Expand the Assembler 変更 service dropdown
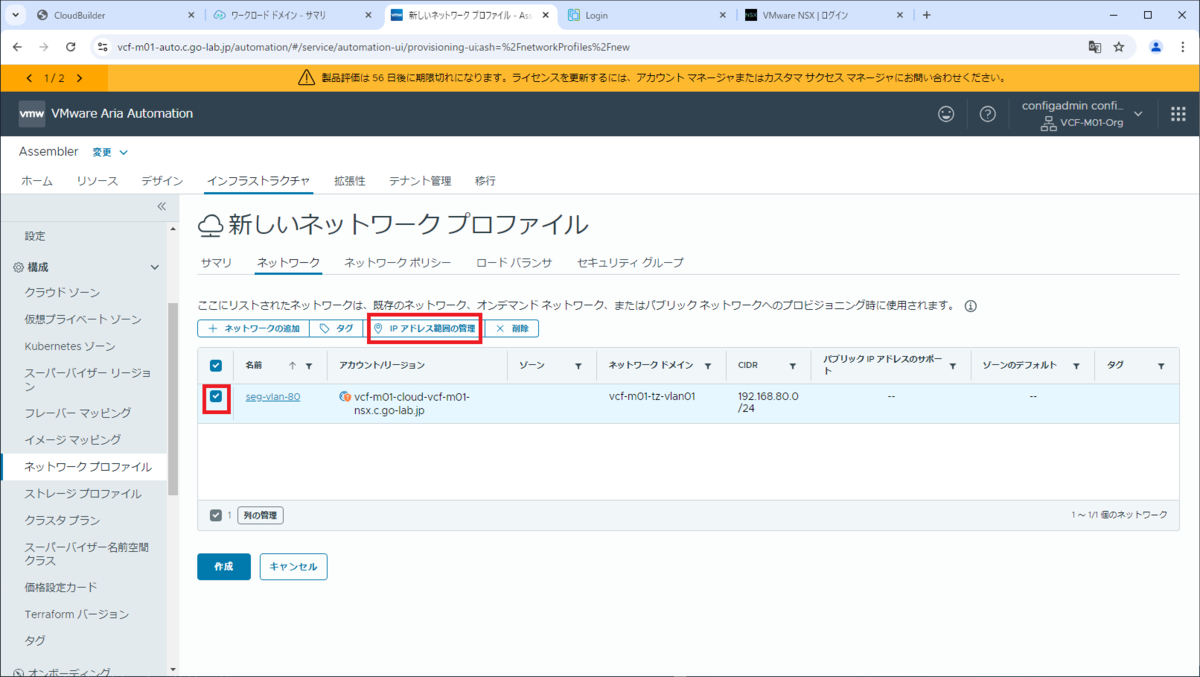 point(111,152)
